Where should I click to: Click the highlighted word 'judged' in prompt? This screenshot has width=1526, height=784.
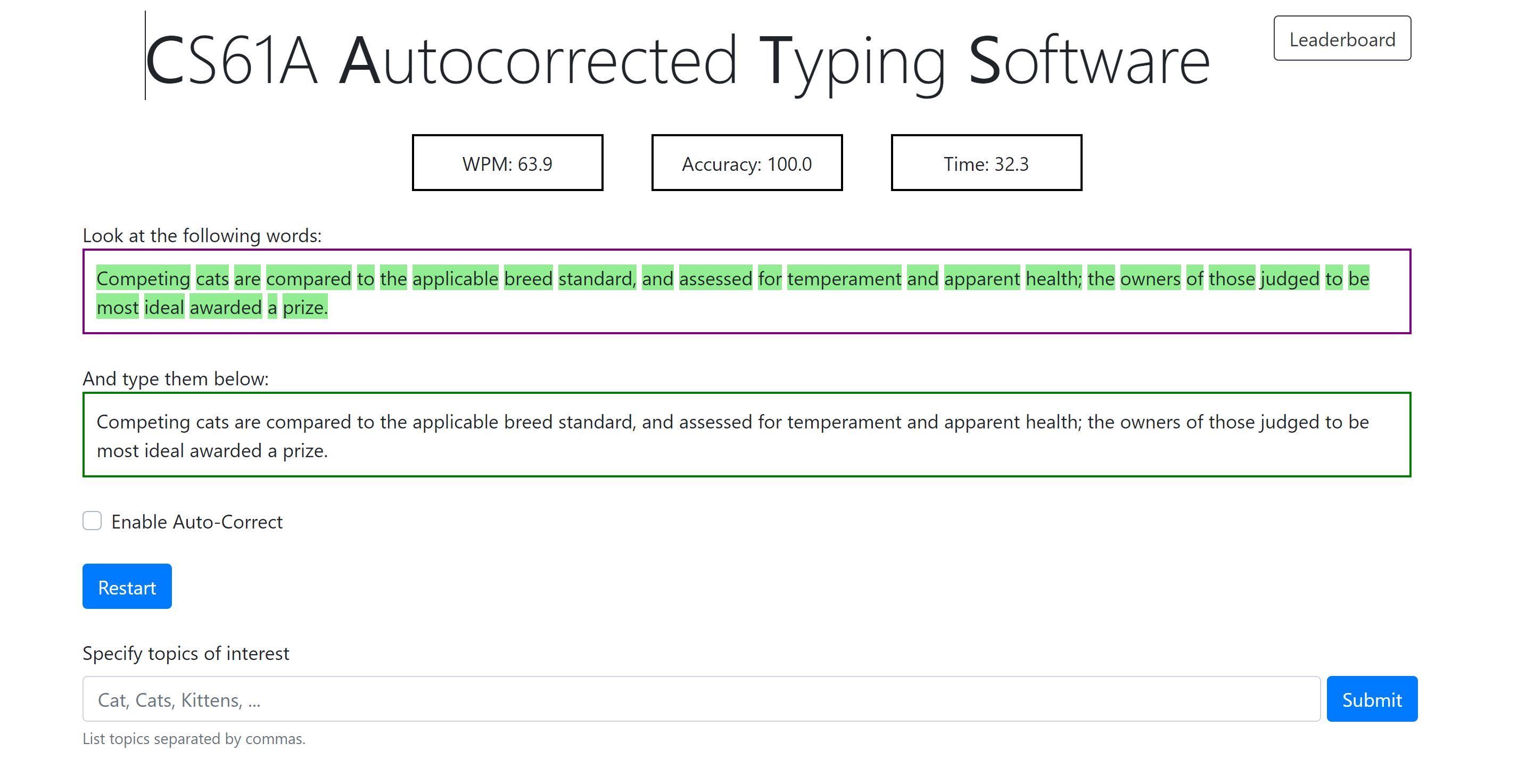[x=1290, y=278]
